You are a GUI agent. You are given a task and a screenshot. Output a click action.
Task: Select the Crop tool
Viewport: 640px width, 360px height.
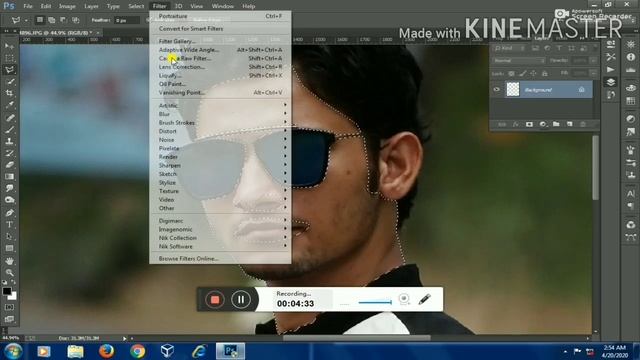pos(9,93)
